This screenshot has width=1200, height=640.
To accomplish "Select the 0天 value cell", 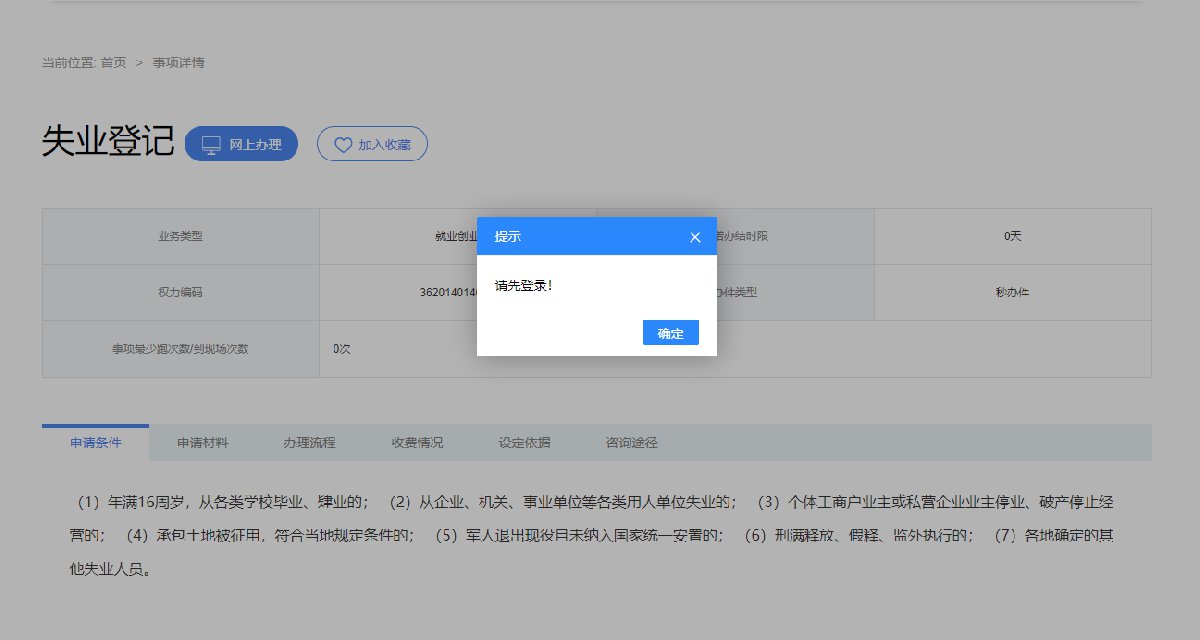I will click(1012, 237).
